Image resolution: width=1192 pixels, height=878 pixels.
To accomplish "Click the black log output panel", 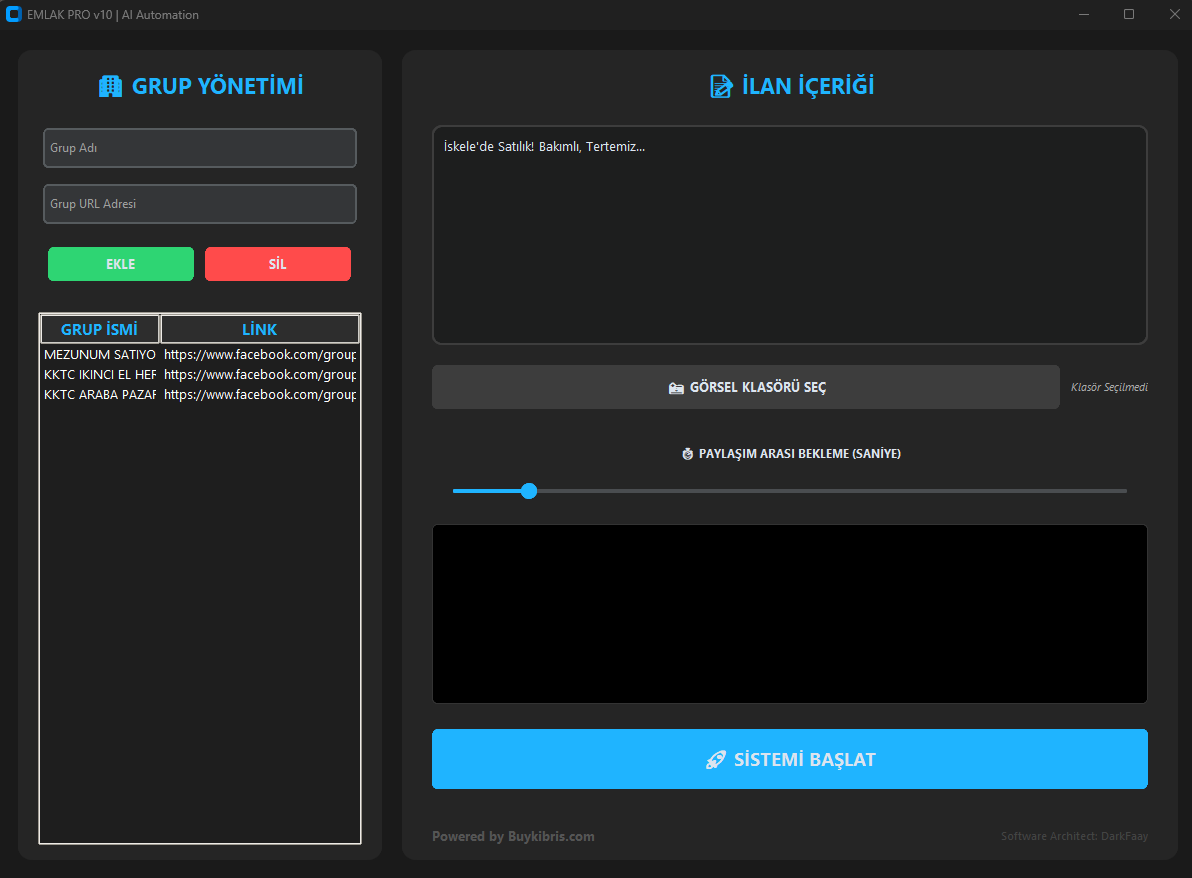I will click(789, 614).
